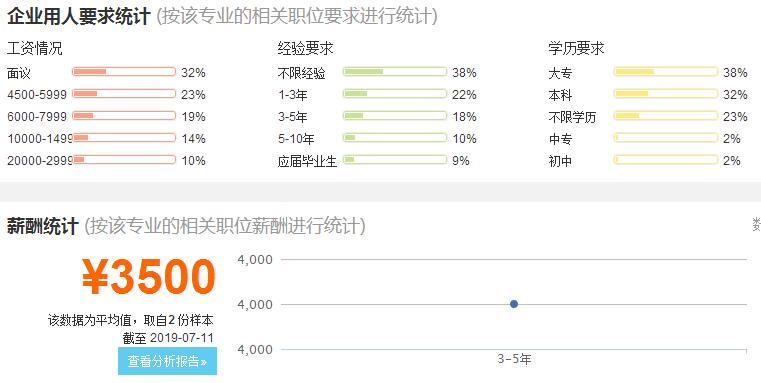The image size is (761, 383).
Task: Click the 经验要求 column heading
Action: (305, 49)
